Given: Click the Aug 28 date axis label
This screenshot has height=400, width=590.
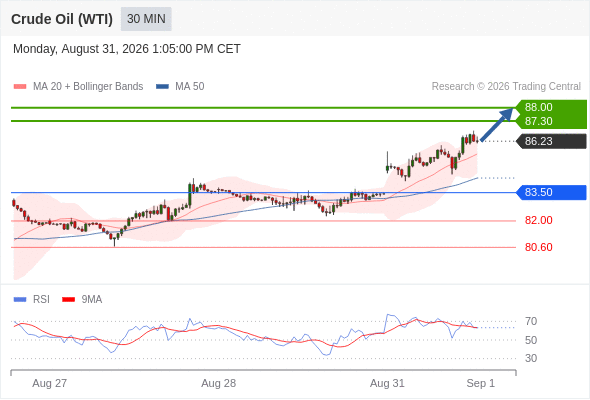Looking at the screenshot, I should [218, 383].
